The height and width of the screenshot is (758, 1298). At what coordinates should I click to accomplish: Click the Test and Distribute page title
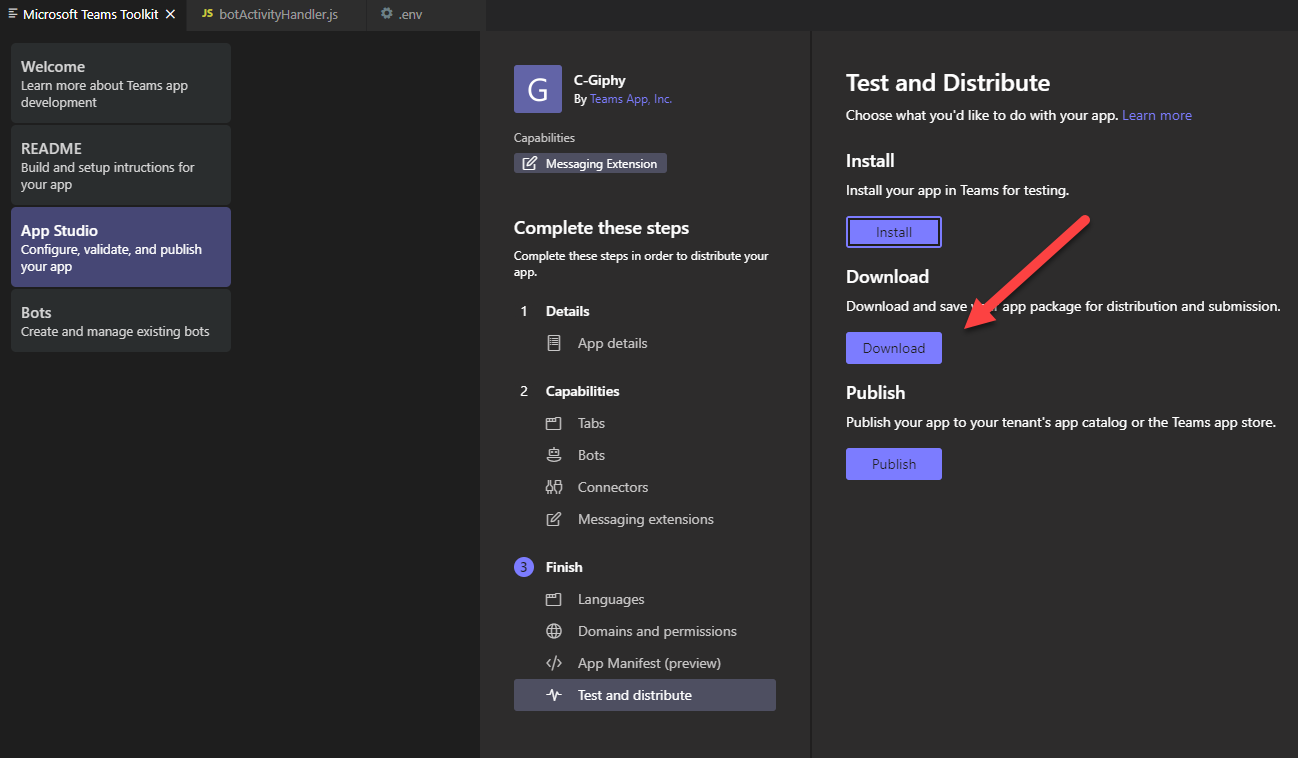(x=948, y=83)
